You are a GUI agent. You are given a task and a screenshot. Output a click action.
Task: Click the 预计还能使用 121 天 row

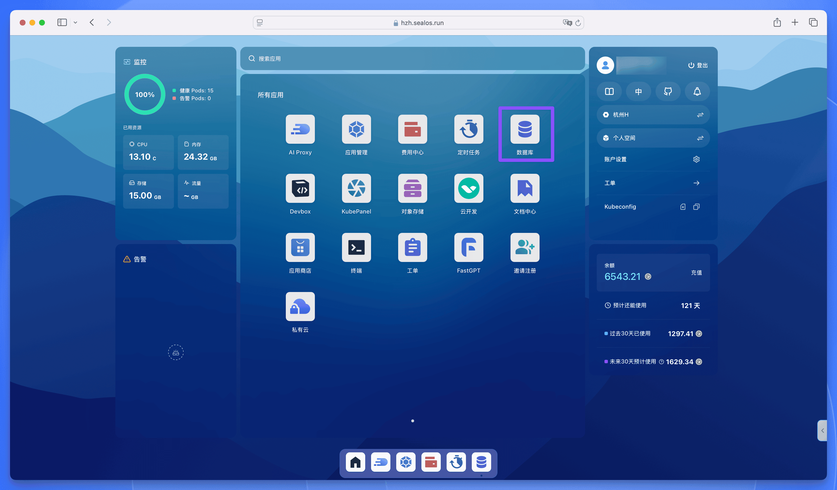tap(653, 305)
